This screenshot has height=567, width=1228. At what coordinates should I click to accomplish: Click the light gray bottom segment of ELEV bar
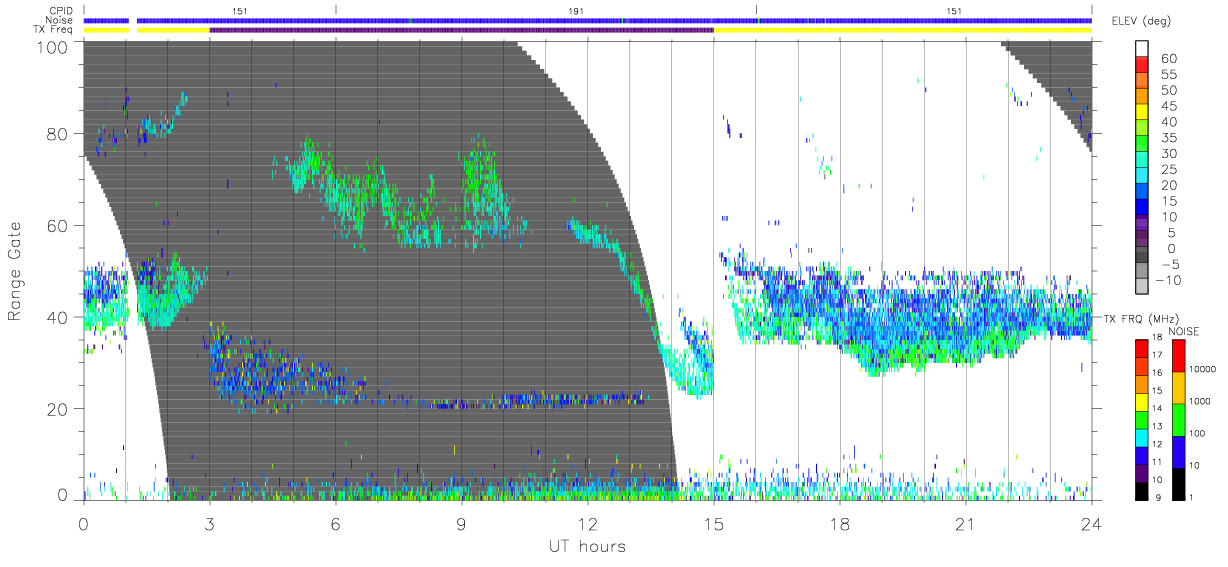(x=1143, y=287)
